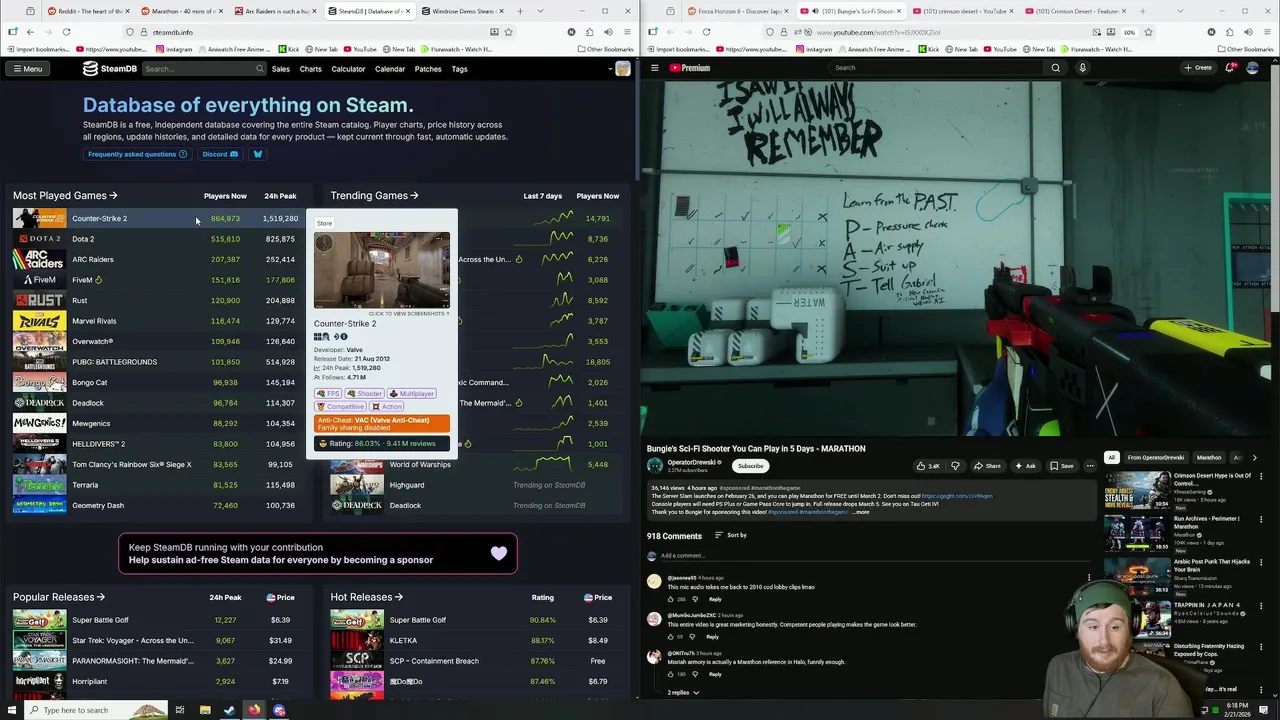Click the SteamDB search magnifier icon
The image size is (1280, 720).
point(260,69)
